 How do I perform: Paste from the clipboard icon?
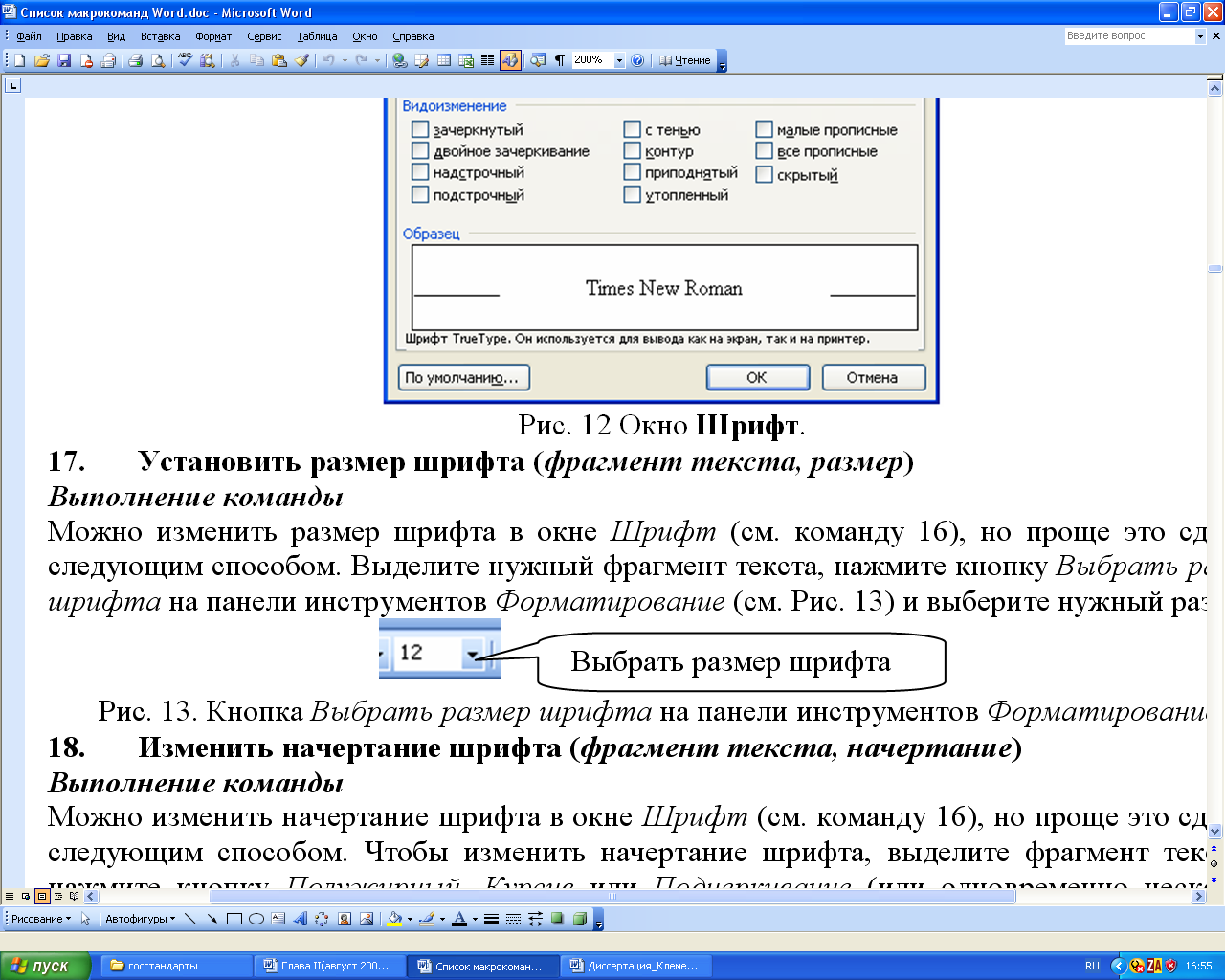coord(278,60)
